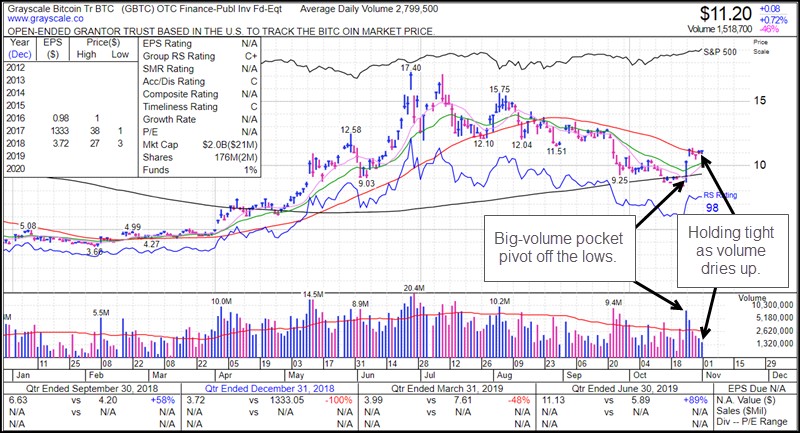Image resolution: width=800 pixels, height=433 pixels.
Task: Select the 9.03 low price label
Action: pos(366,184)
